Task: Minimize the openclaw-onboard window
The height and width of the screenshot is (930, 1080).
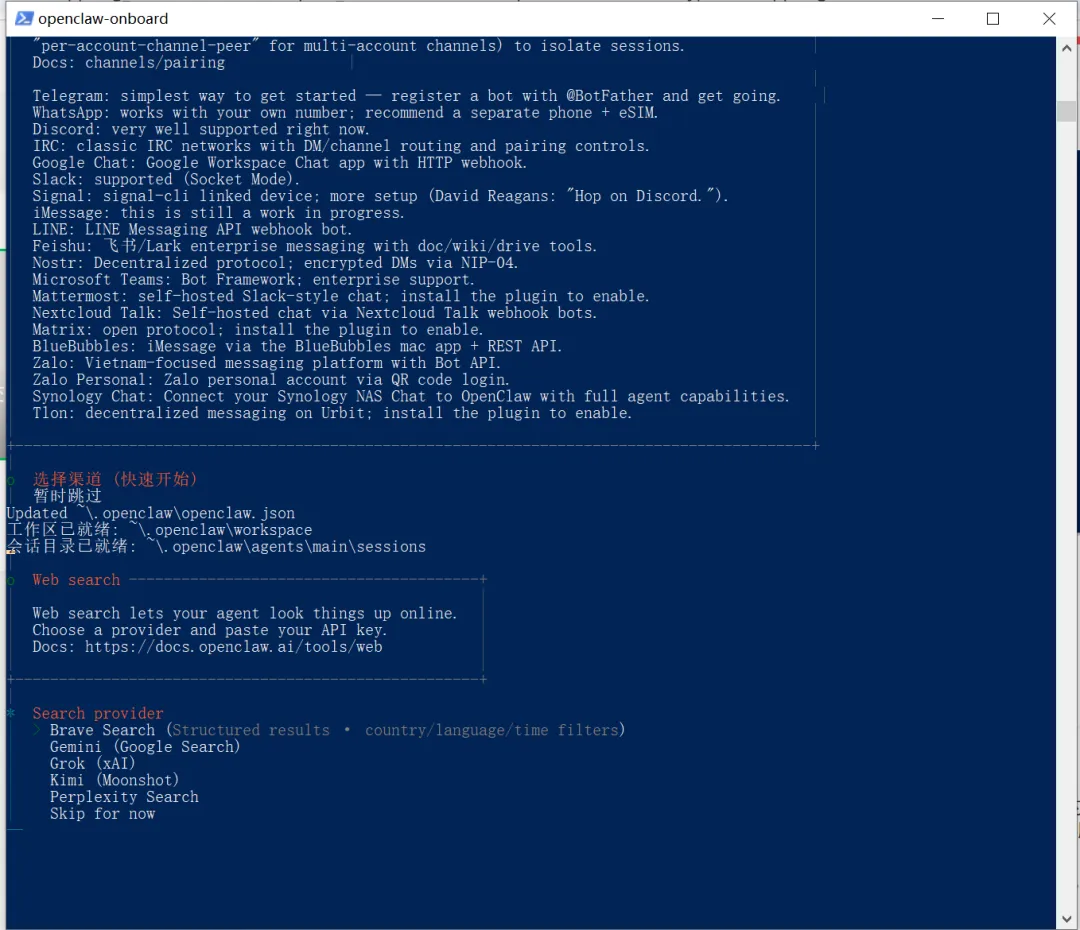Action: tap(938, 19)
